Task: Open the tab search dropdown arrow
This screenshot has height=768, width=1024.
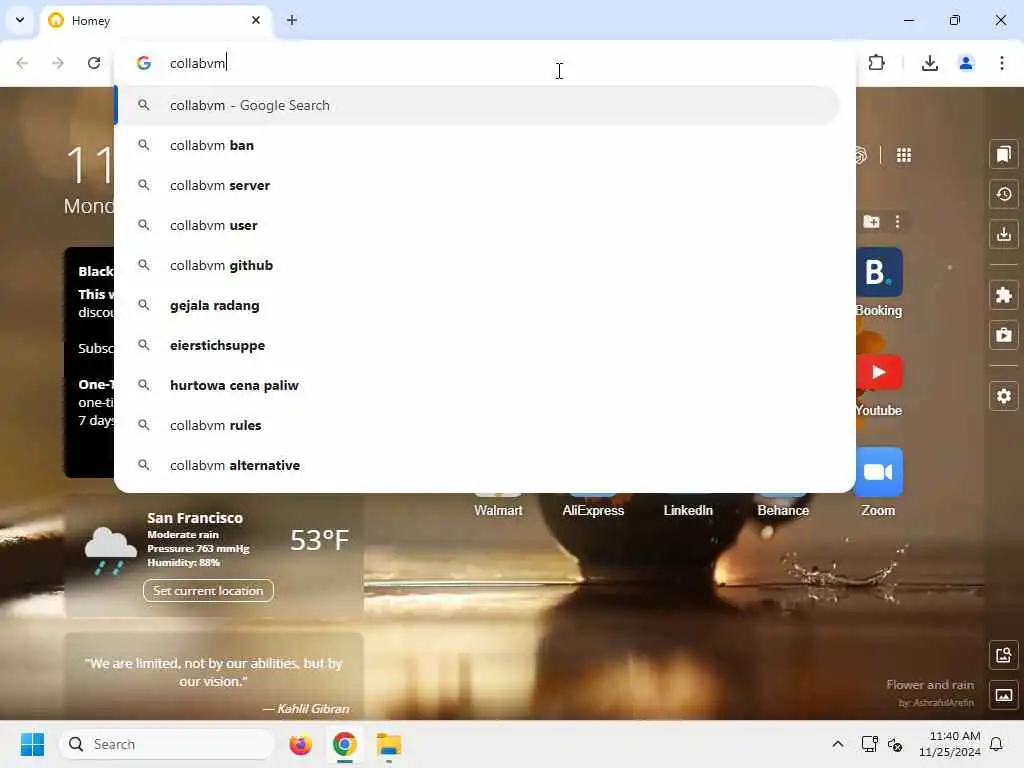Action: point(20,20)
